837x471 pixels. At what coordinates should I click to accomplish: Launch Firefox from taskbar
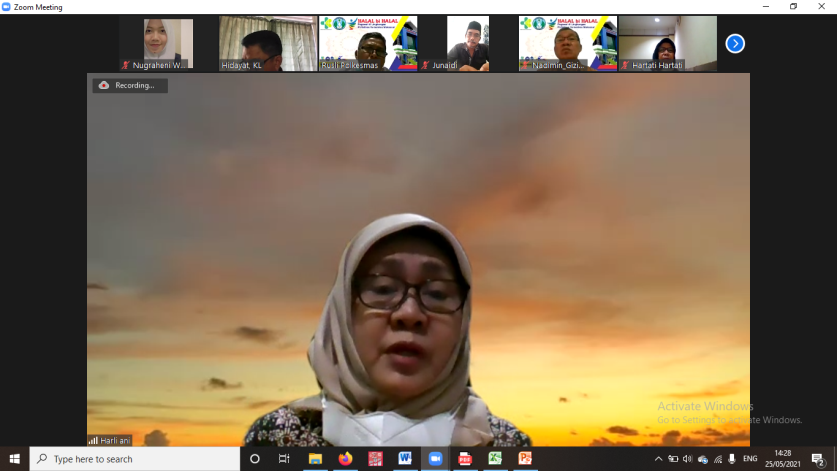click(345, 459)
